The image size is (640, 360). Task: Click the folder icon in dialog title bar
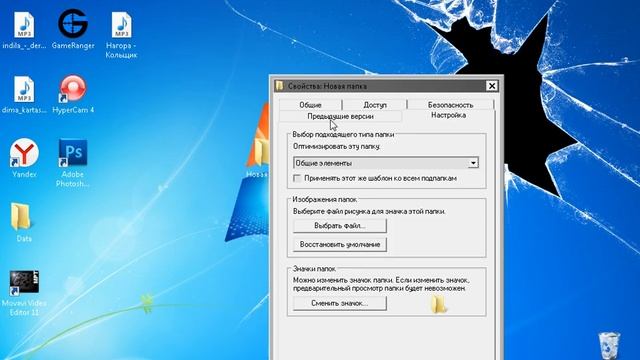tap(280, 86)
